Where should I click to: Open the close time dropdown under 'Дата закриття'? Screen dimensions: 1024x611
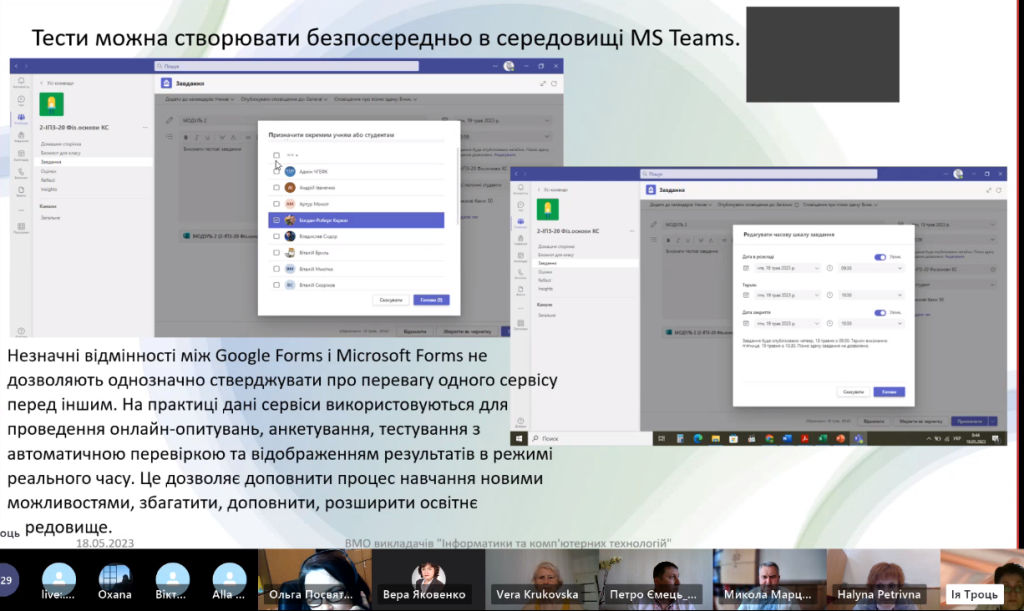click(871, 324)
